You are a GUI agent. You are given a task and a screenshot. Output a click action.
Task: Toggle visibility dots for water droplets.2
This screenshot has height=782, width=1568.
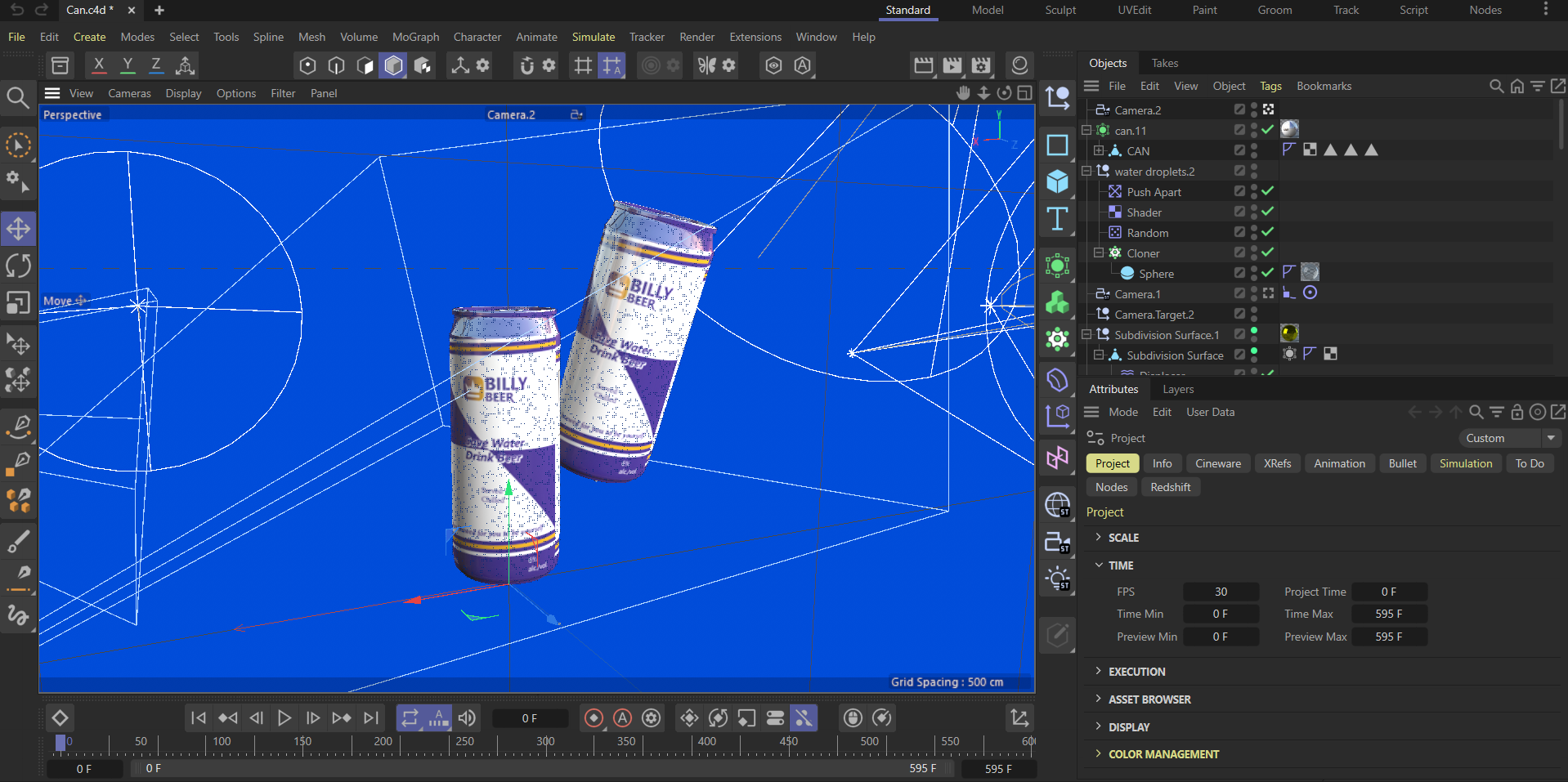1254,171
